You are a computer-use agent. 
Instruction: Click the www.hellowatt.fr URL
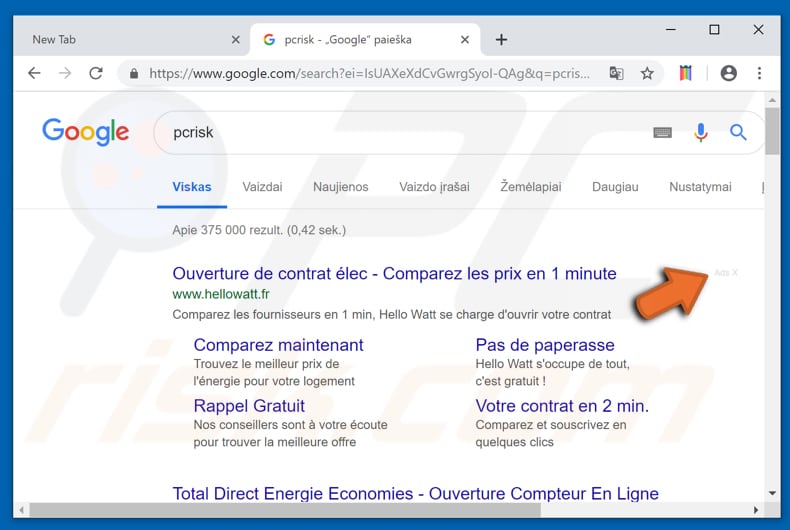pyautogui.click(x=221, y=294)
